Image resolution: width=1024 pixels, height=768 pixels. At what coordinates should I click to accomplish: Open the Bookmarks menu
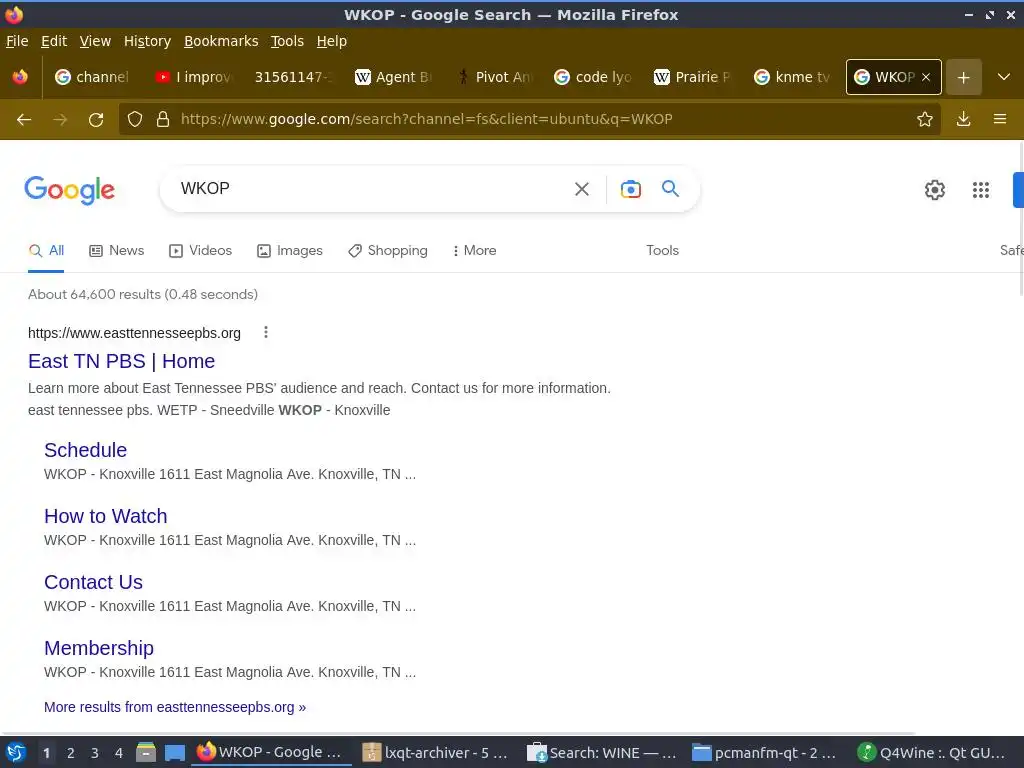(x=221, y=41)
